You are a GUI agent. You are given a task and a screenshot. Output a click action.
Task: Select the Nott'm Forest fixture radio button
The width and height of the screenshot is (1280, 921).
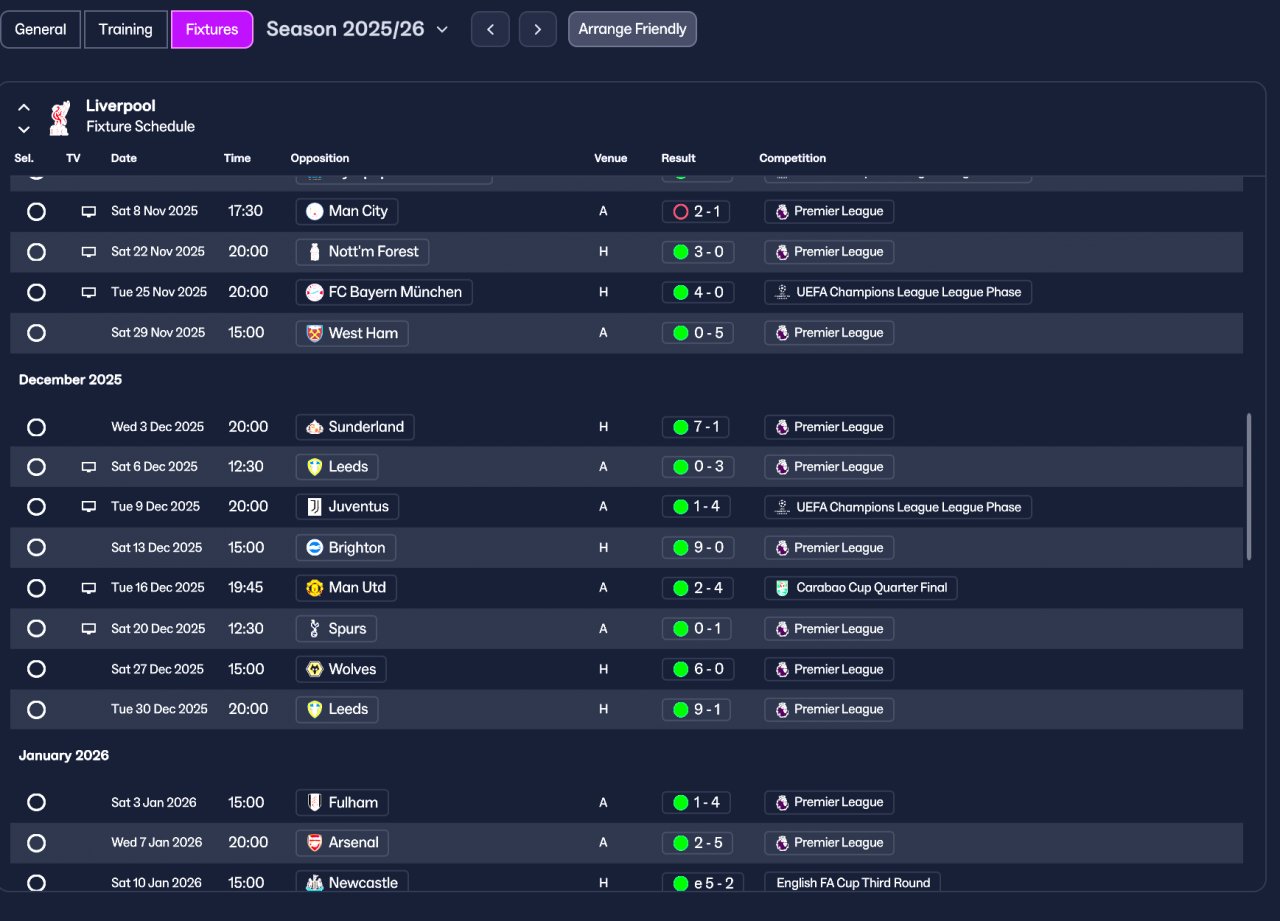pos(36,252)
